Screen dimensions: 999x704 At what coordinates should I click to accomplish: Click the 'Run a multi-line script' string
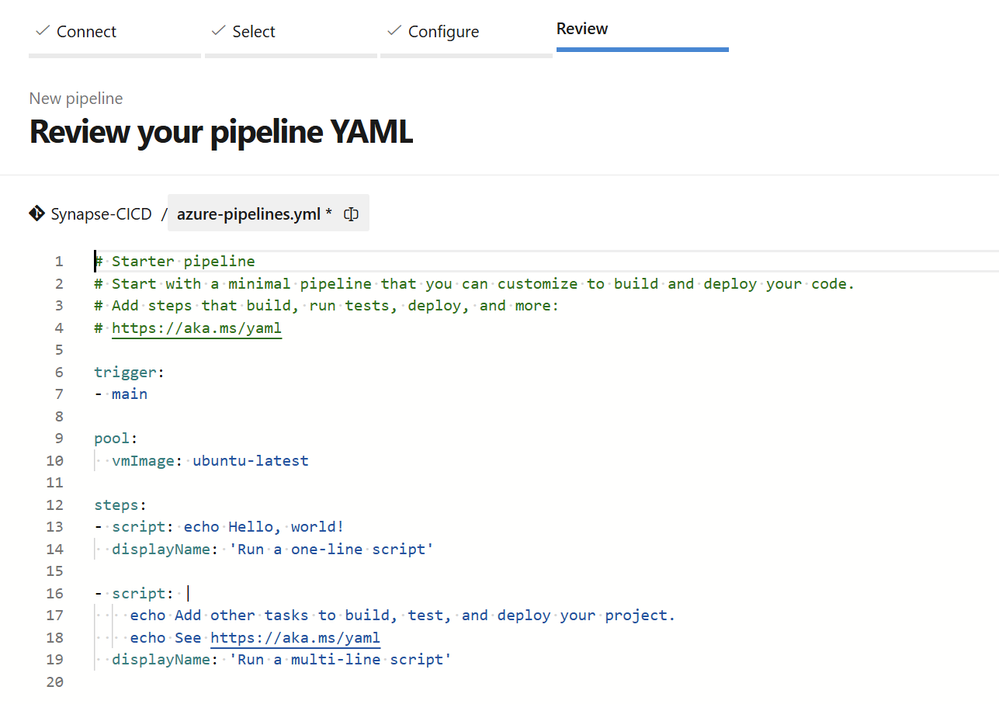click(341, 659)
